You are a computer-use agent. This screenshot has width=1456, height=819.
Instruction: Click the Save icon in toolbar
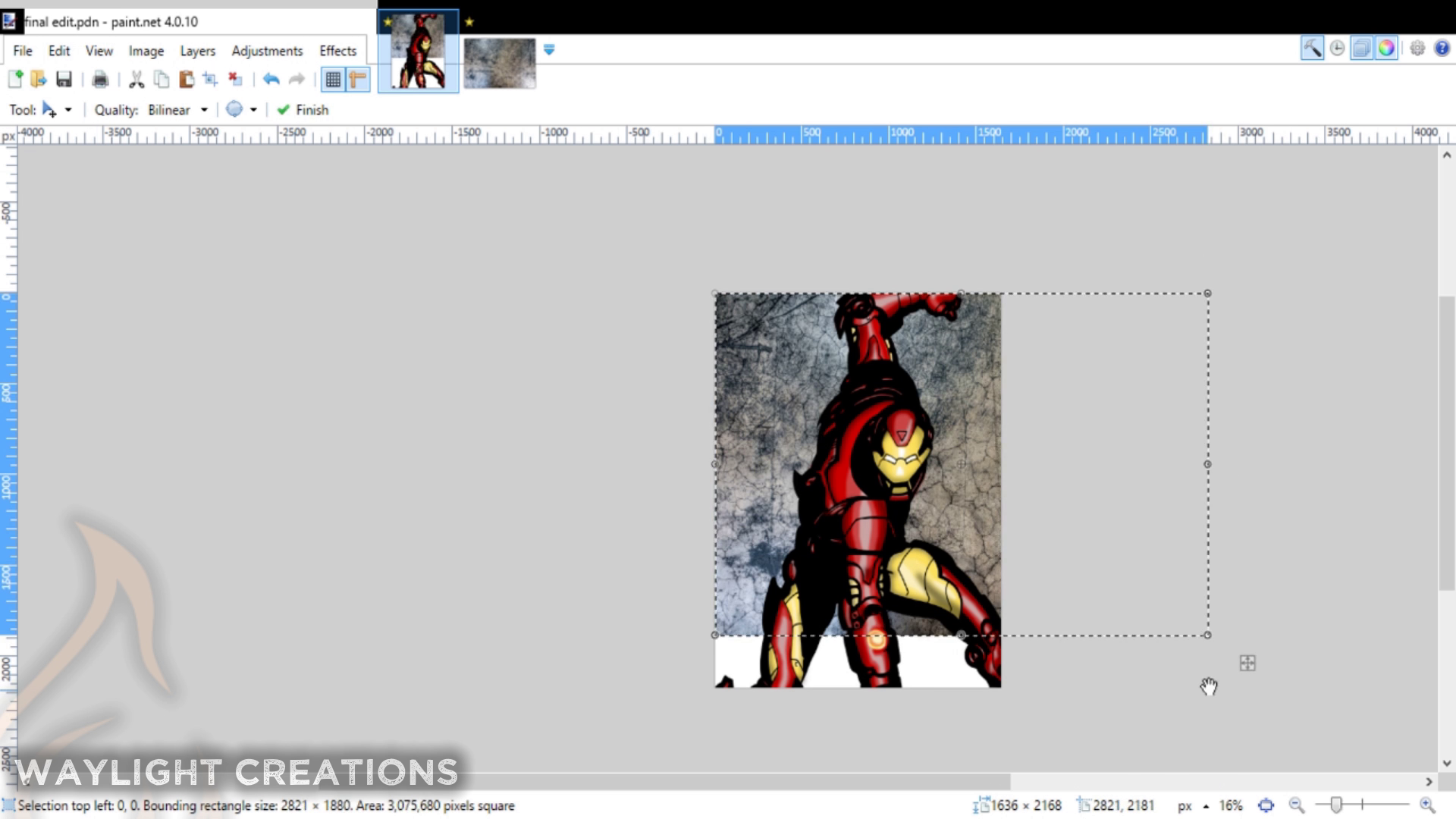[x=64, y=79]
